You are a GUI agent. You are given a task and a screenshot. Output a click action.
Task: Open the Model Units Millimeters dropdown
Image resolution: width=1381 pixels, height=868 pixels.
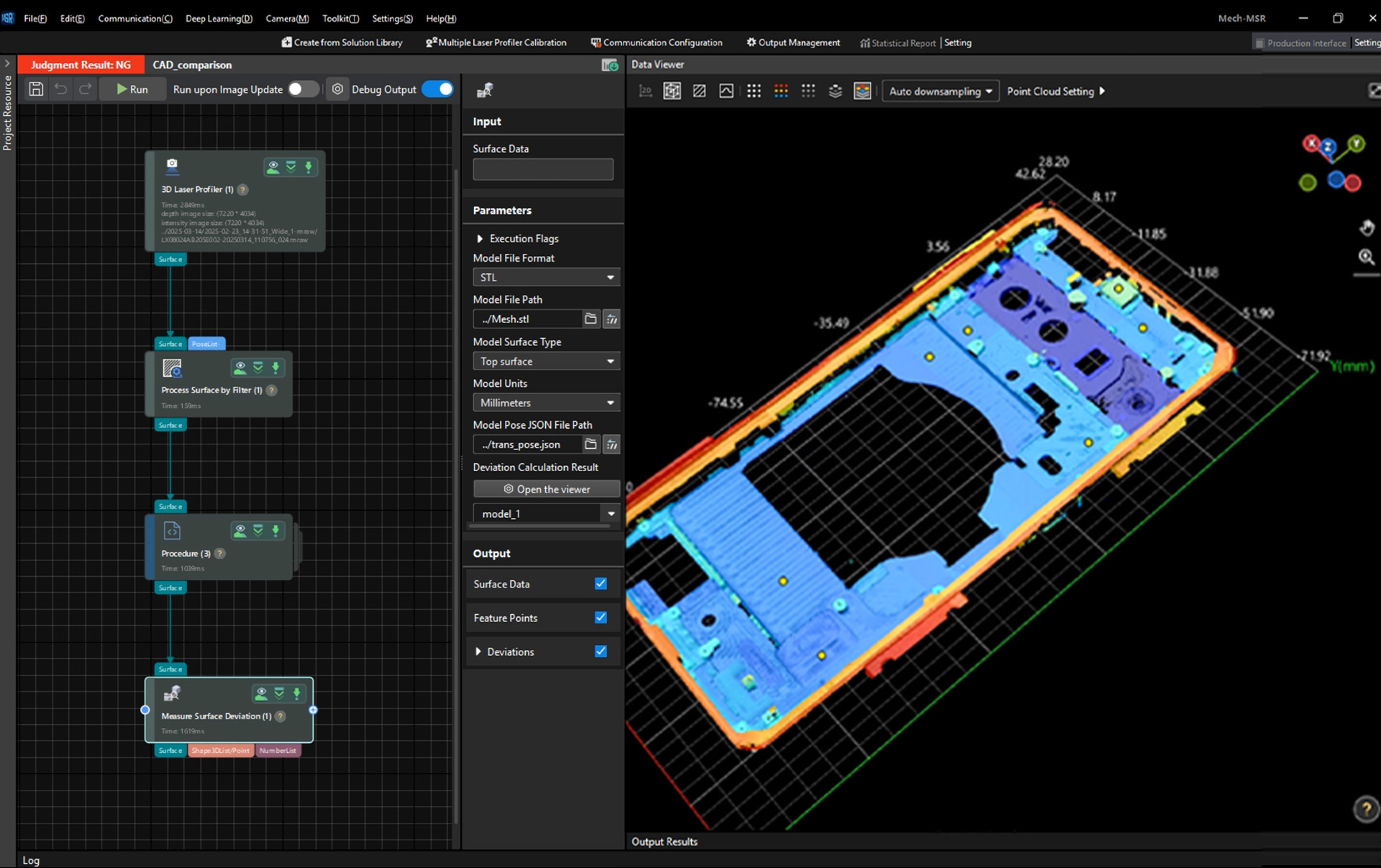(x=546, y=403)
